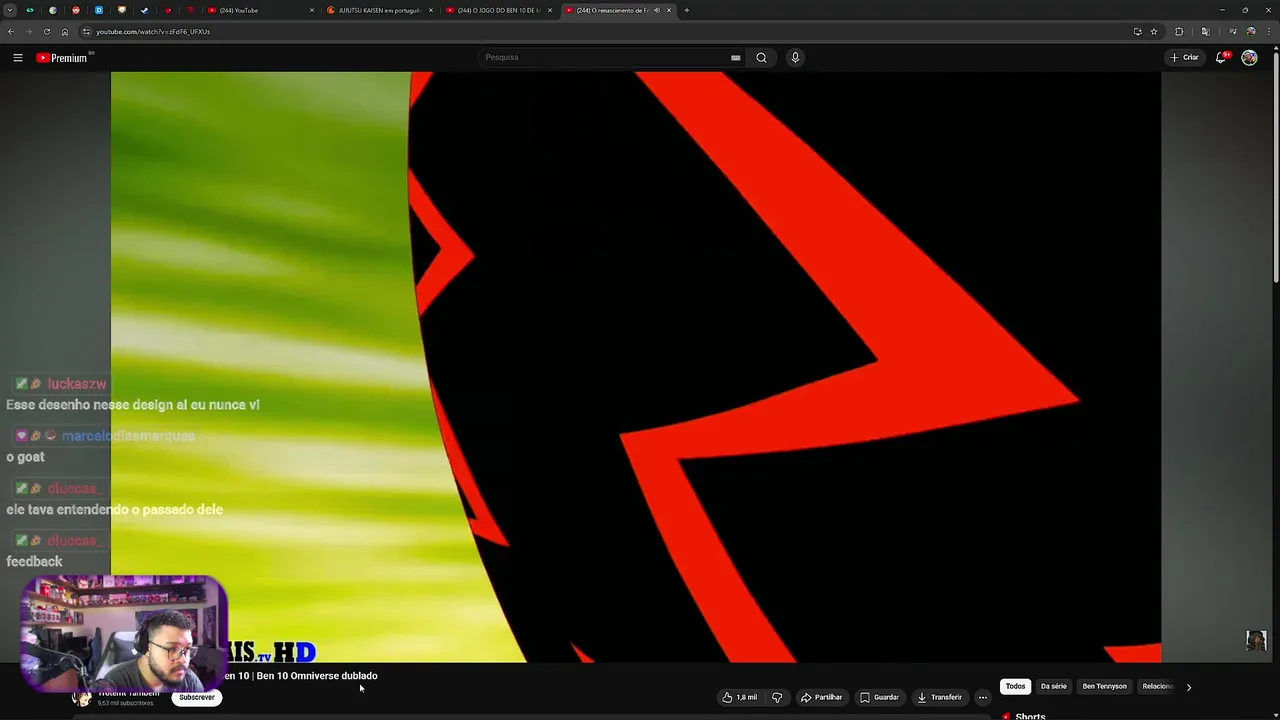
Task: Show more filter chips with right arrow
Action: [1189, 687]
